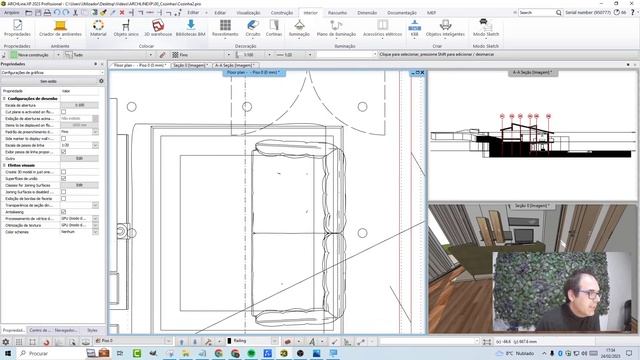Click Edit for 'Classes for Joining Surfaces'
This screenshot has height=360, width=640.
point(79,185)
